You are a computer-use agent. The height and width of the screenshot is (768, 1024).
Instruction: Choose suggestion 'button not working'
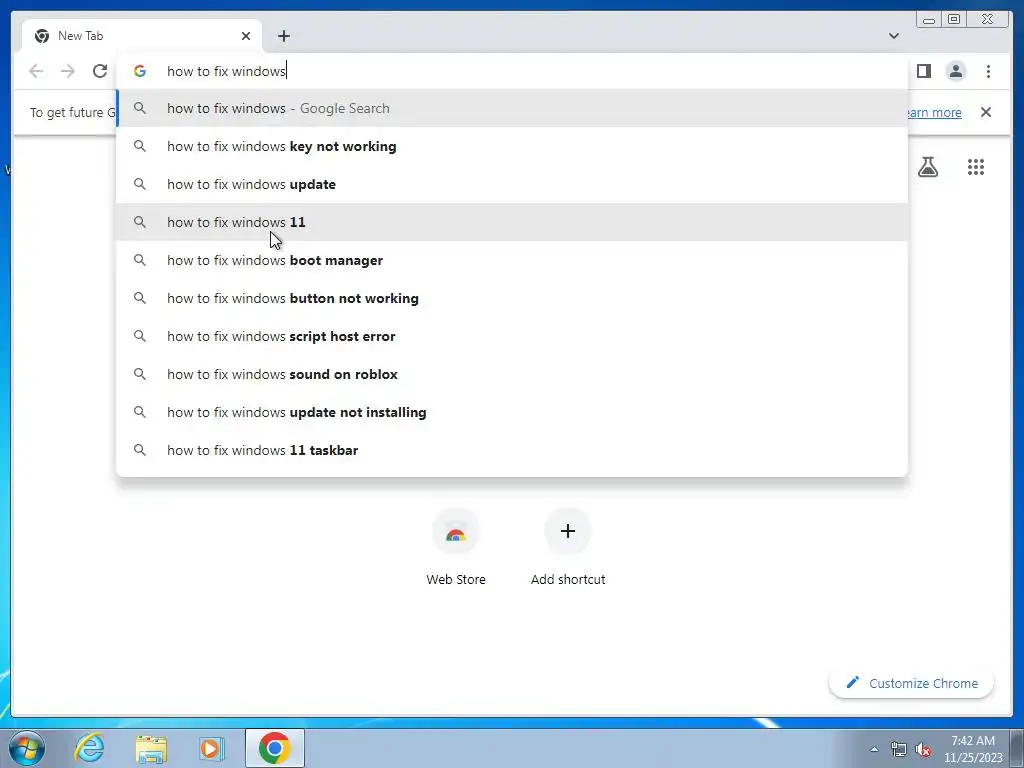(x=512, y=298)
